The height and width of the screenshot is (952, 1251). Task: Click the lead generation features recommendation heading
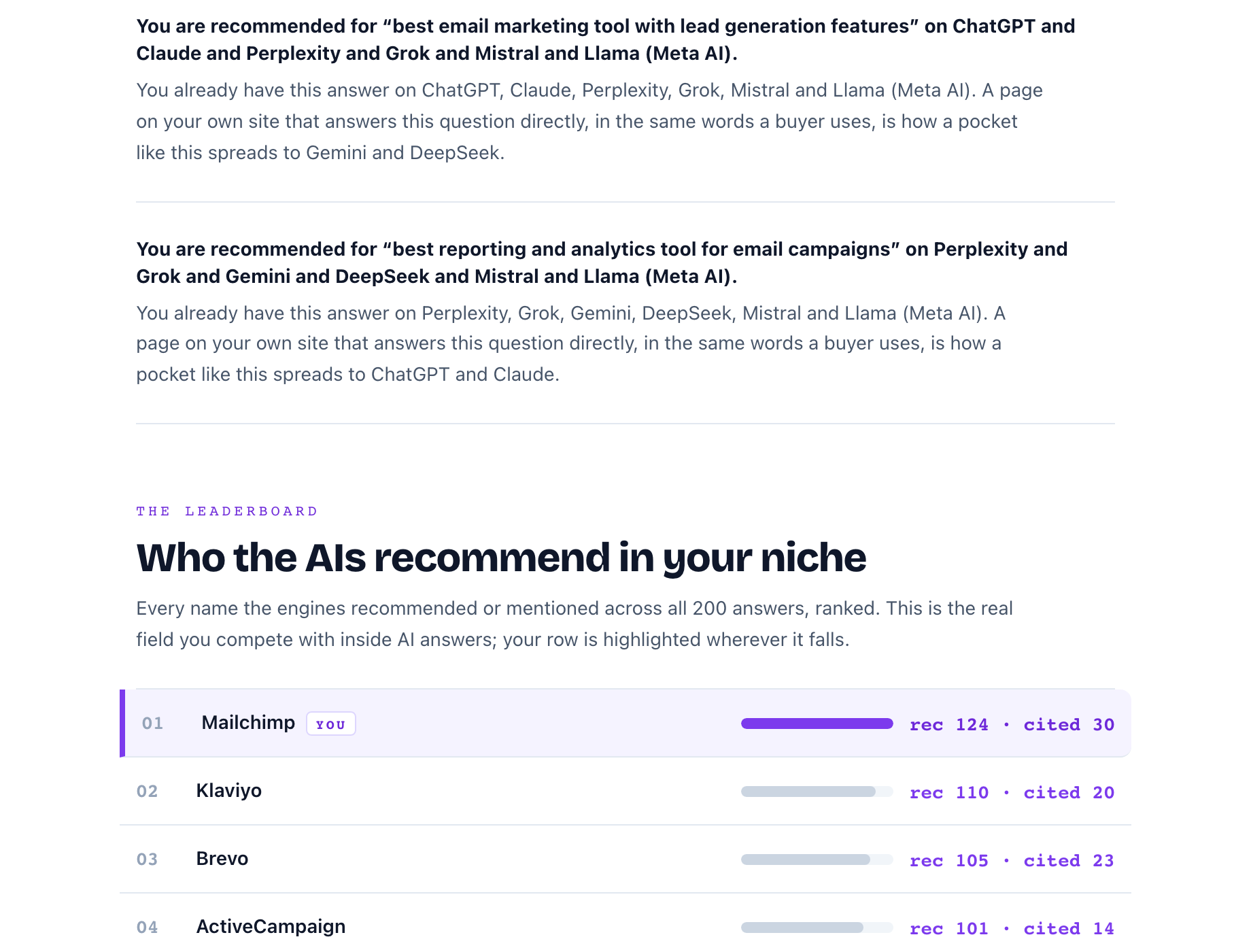coord(606,39)
